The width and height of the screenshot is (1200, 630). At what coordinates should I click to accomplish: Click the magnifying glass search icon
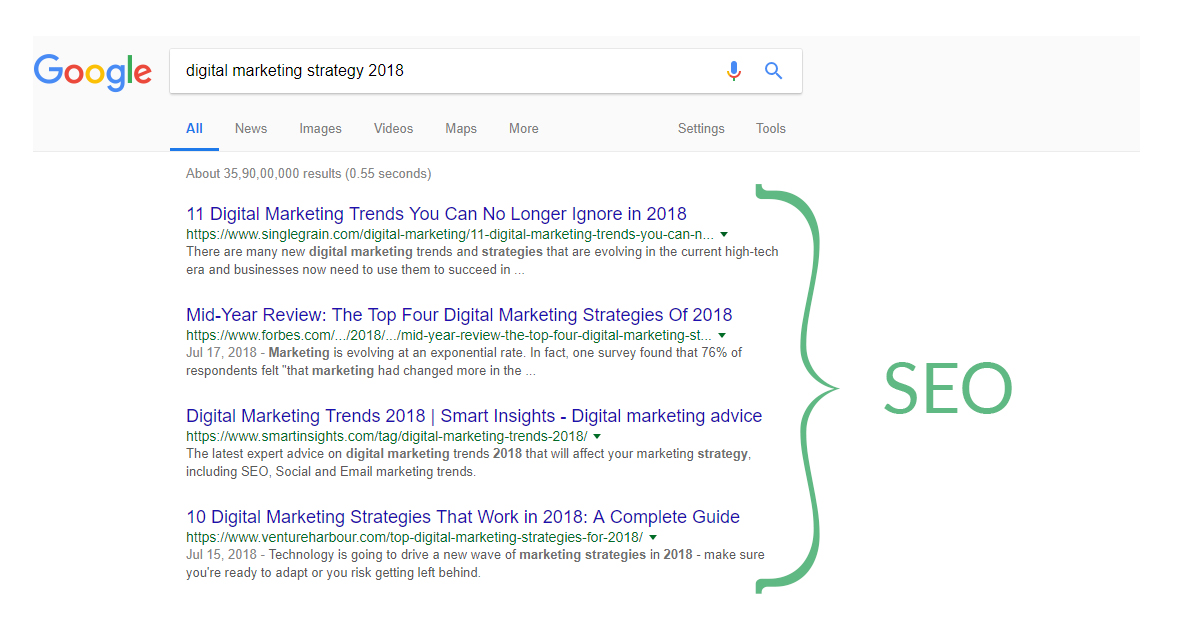[x=773, y=70]
